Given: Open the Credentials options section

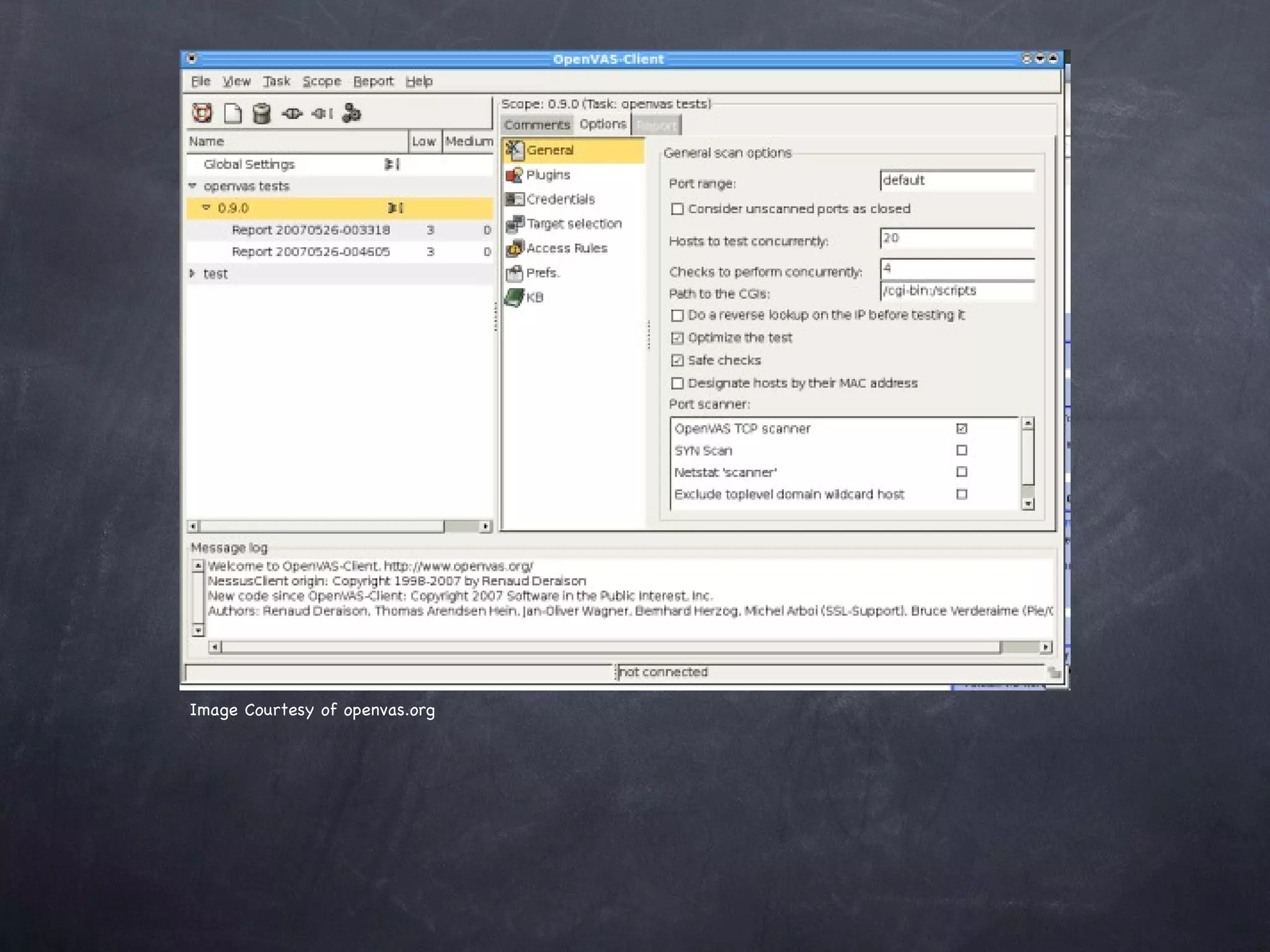Looking at the screenshot, I should pyautogui.click(x=560, y=199).
